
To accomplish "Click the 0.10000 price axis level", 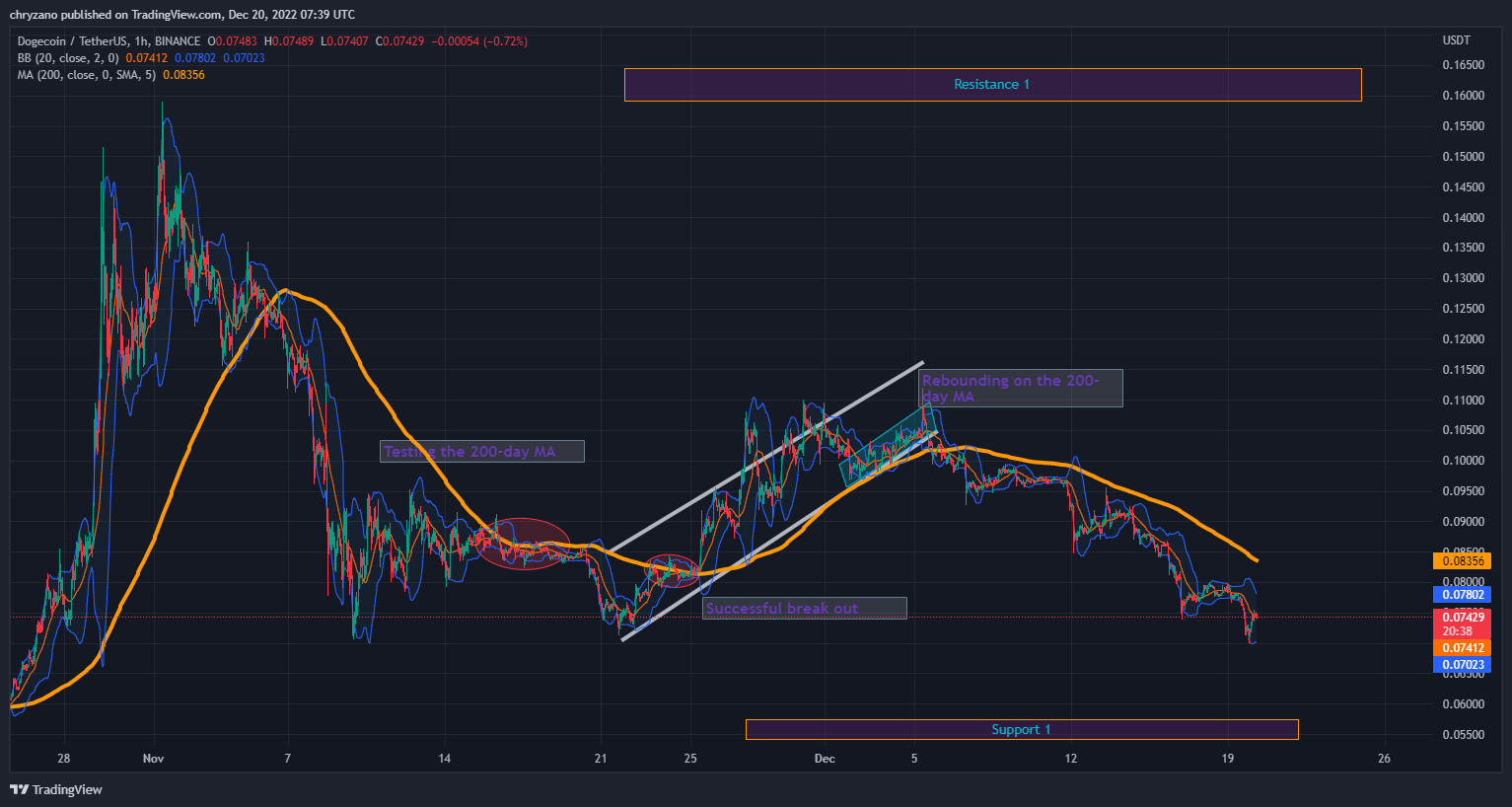I will click(1463, 461).
